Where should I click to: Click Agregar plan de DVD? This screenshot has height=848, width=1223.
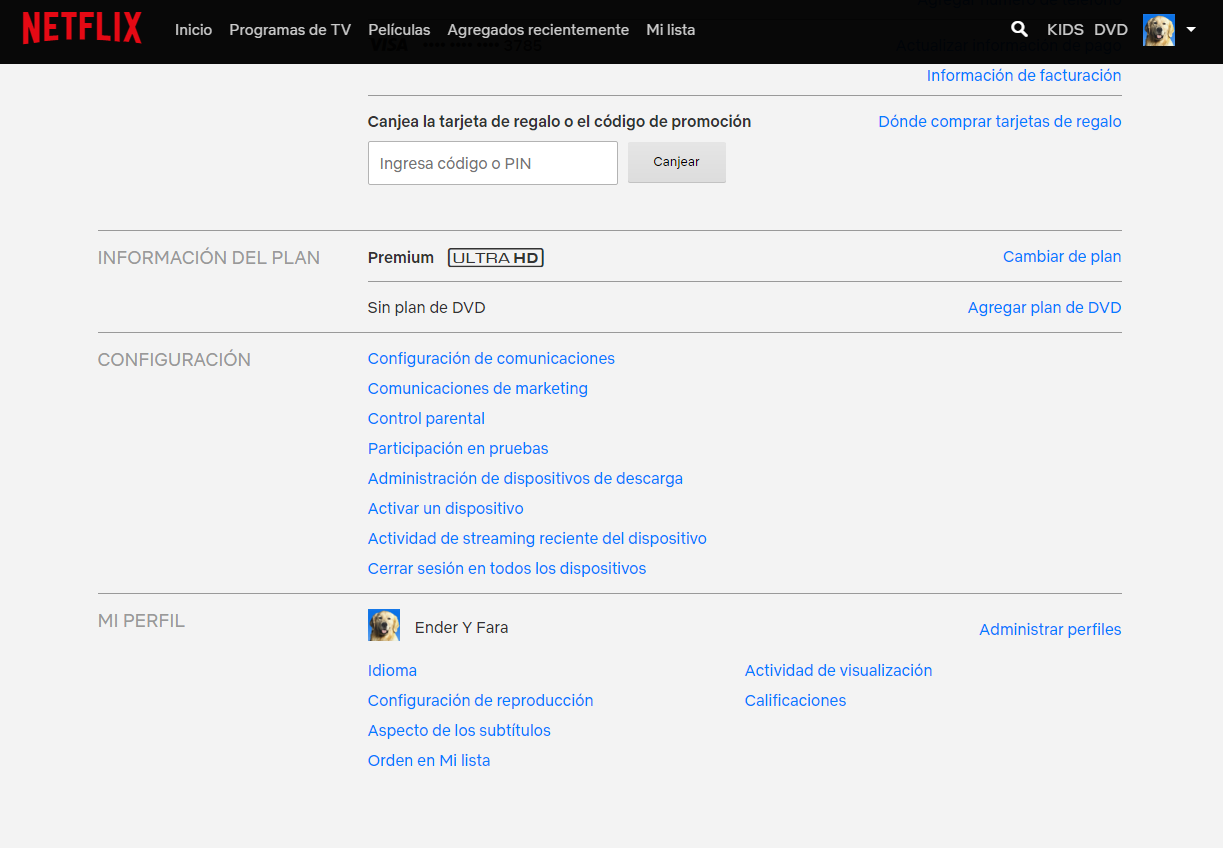point(1044,308)
